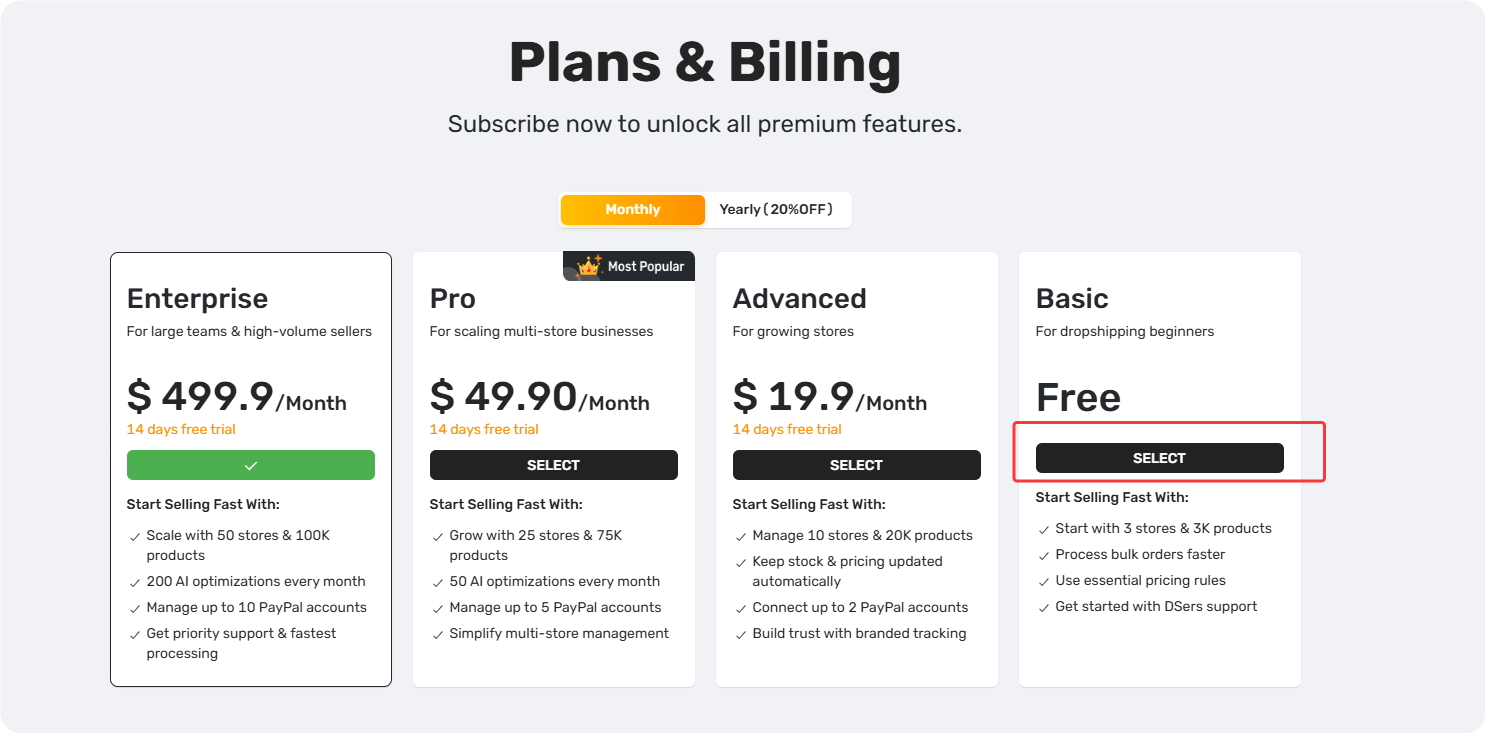
Task: Click the crown icon on Most Popular badge
Action: coord(589,266)
